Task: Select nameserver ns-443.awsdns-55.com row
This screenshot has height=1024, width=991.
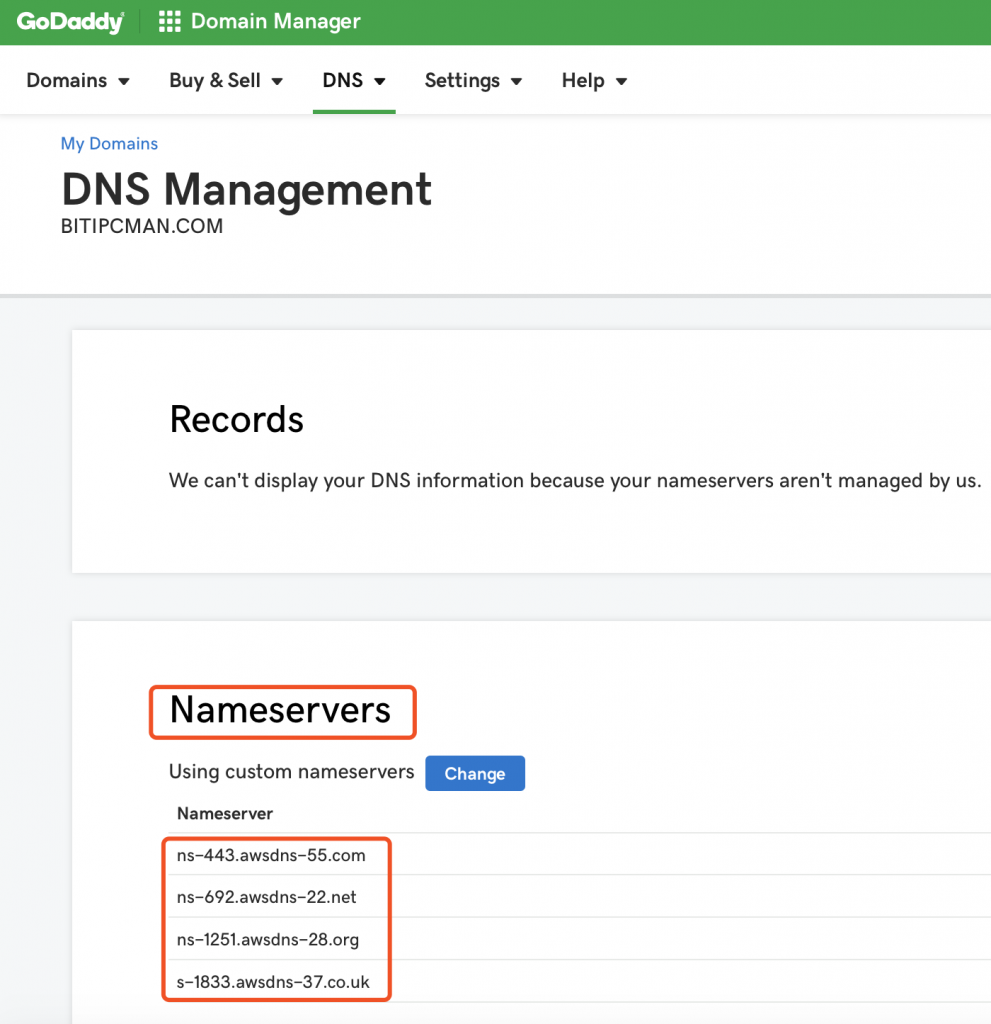Action: pos(579,855)
